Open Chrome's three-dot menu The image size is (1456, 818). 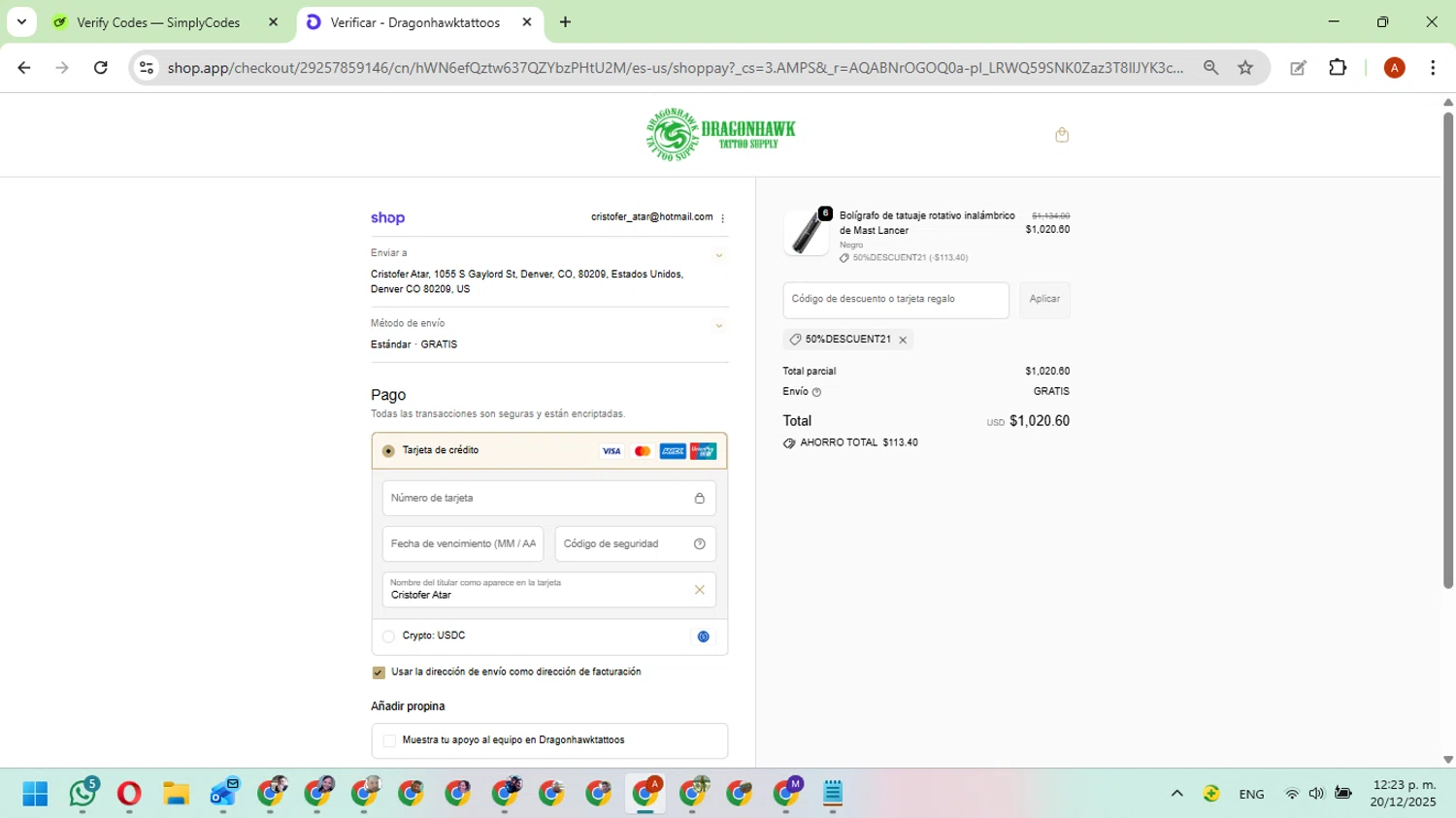pos(1433,68)
